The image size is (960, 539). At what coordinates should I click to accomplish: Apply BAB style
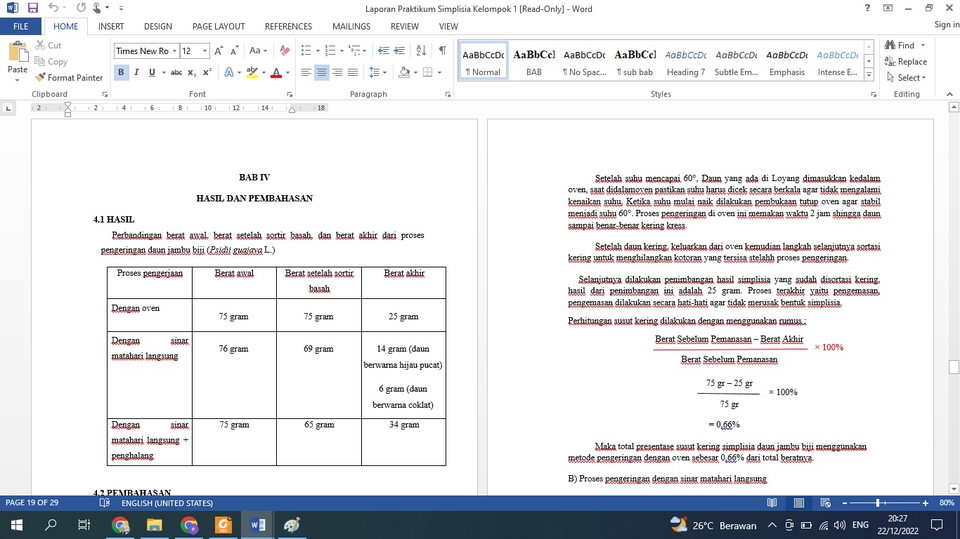534,61
